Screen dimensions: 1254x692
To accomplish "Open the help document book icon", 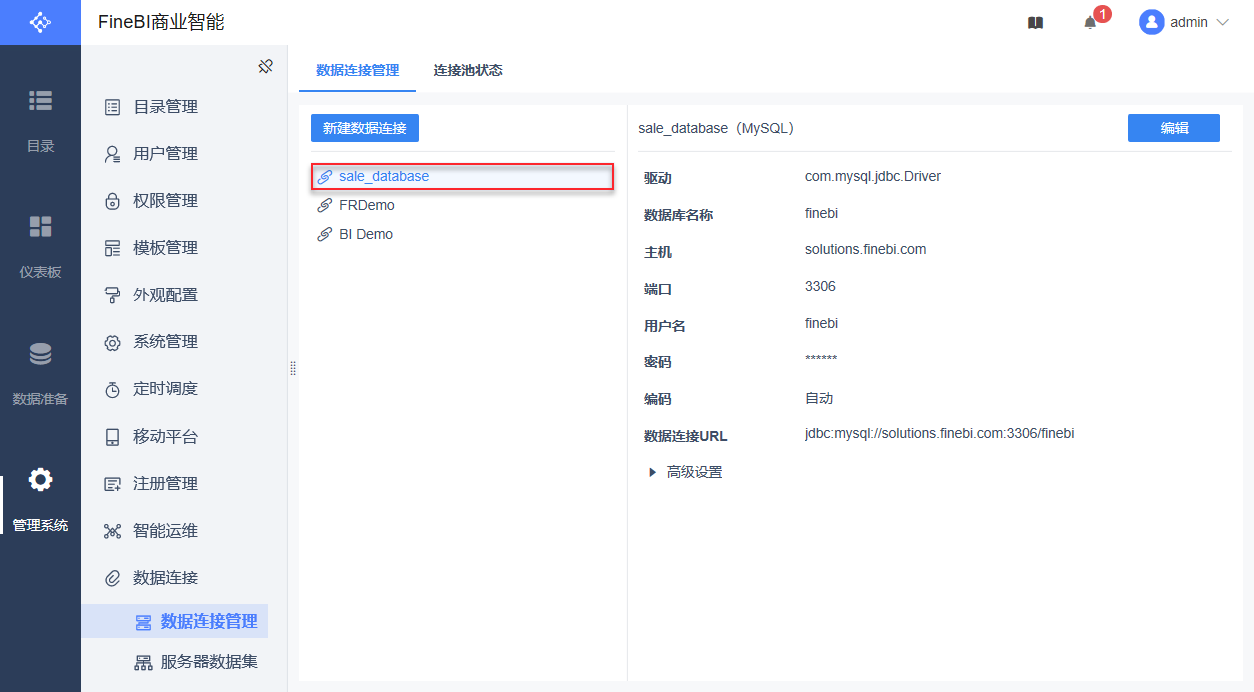I will click(x=1035, y=22).
